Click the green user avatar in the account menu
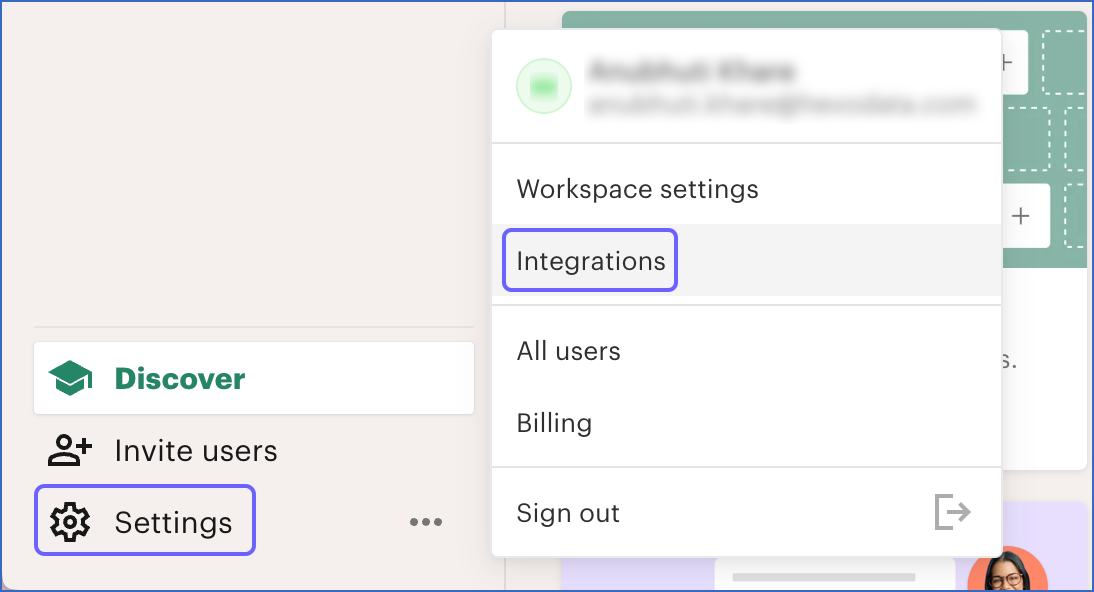The image size is (1094, 592). (x=543, y=86)
